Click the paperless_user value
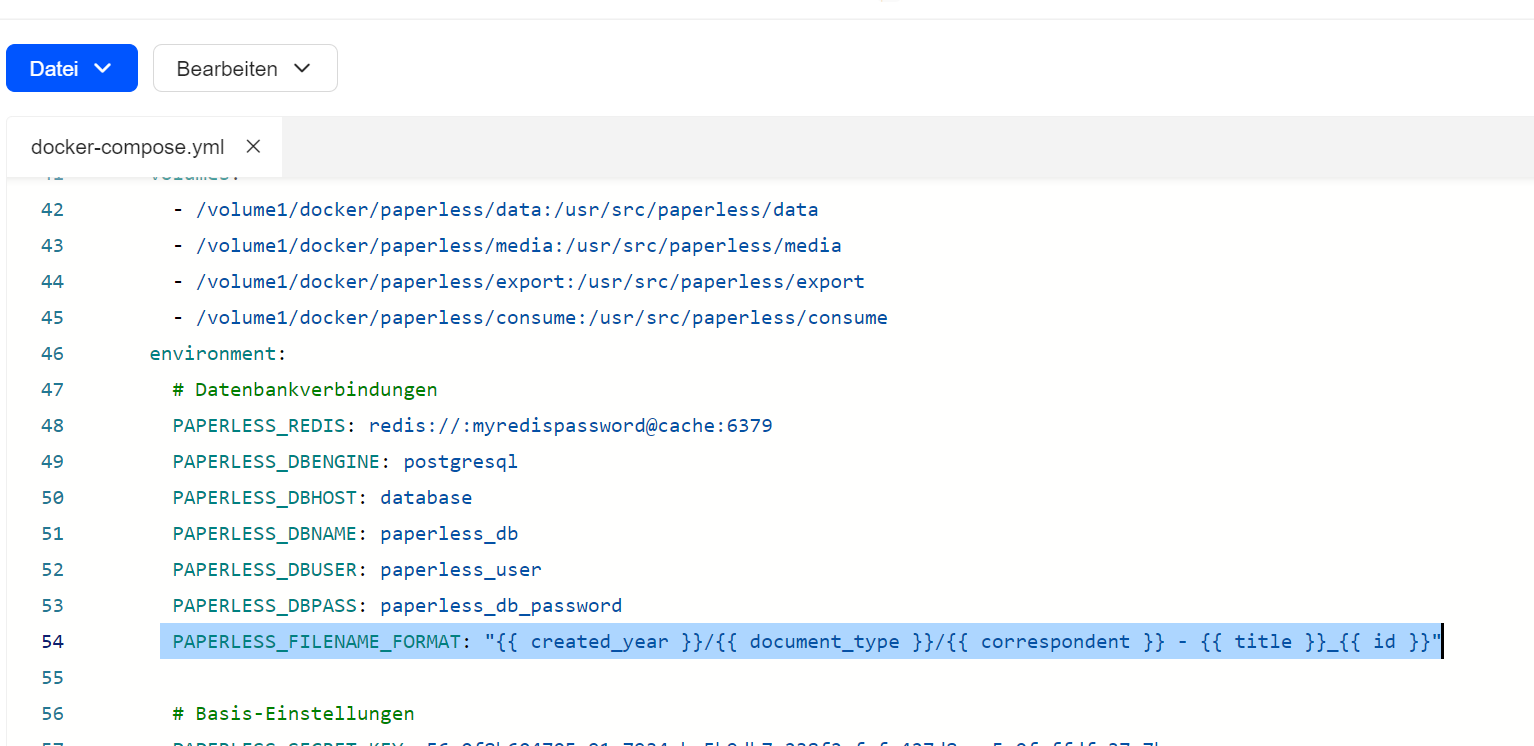The image size is (1534, 746). coord(461,570)
